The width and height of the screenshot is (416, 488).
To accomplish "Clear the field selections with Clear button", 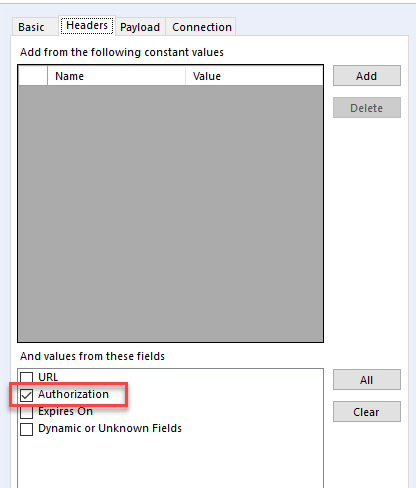I will (x=367, y=412).
